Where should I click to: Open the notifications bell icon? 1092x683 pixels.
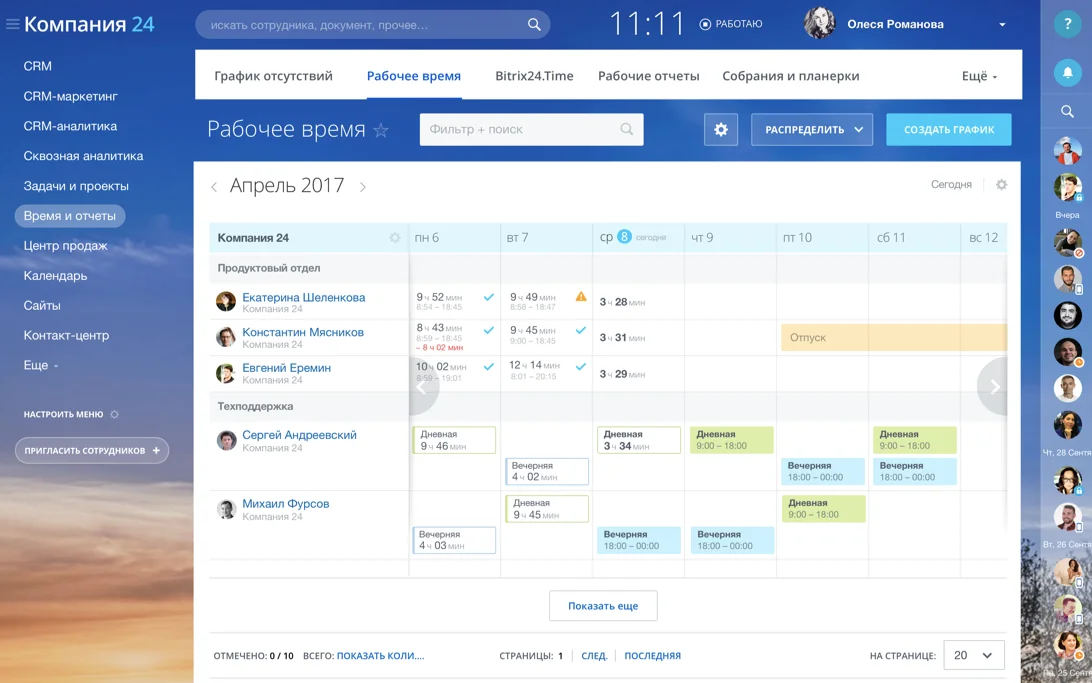(x=1067, y=73)
